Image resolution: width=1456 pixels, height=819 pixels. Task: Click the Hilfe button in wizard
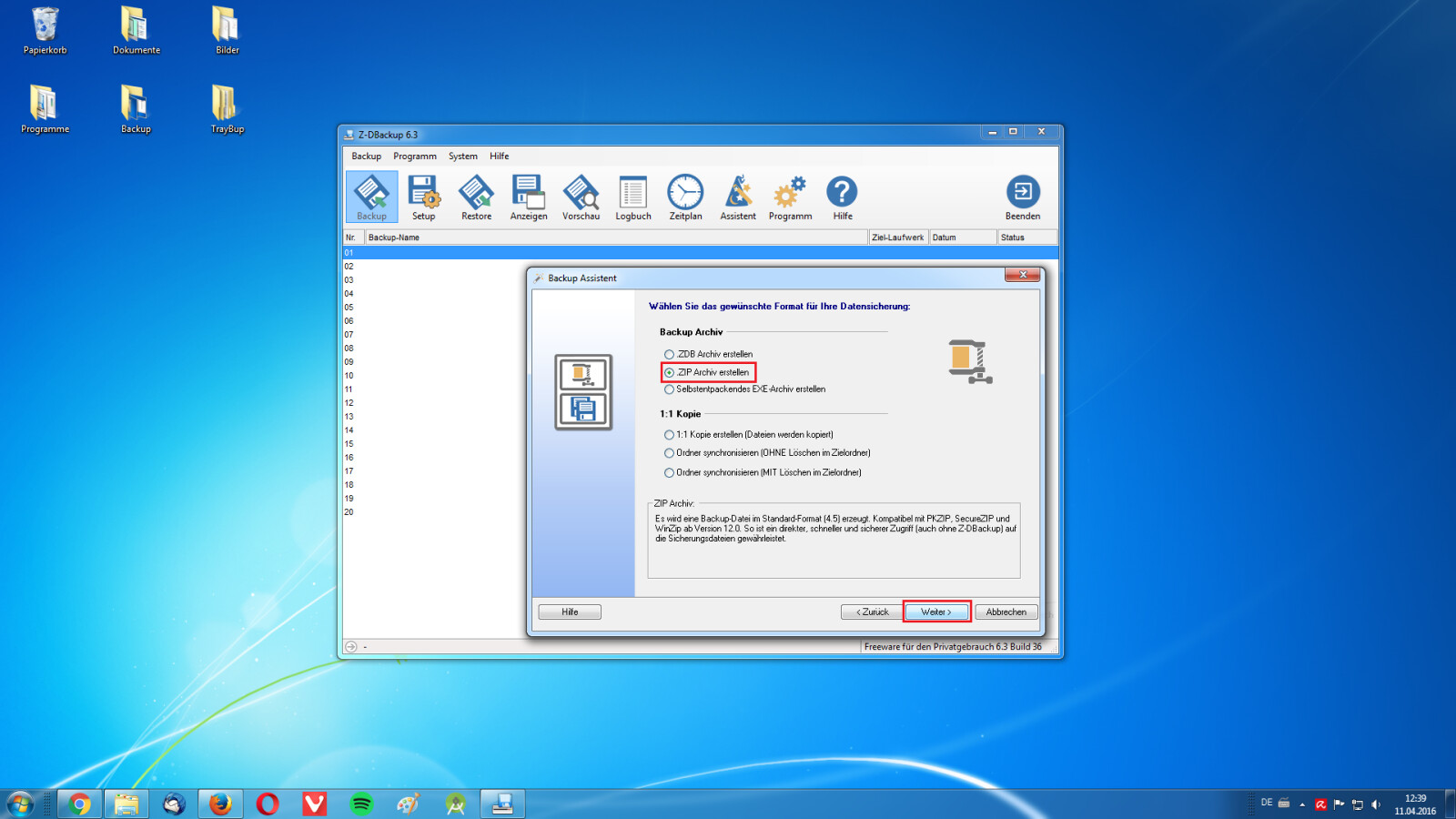(x=570, y=612)
